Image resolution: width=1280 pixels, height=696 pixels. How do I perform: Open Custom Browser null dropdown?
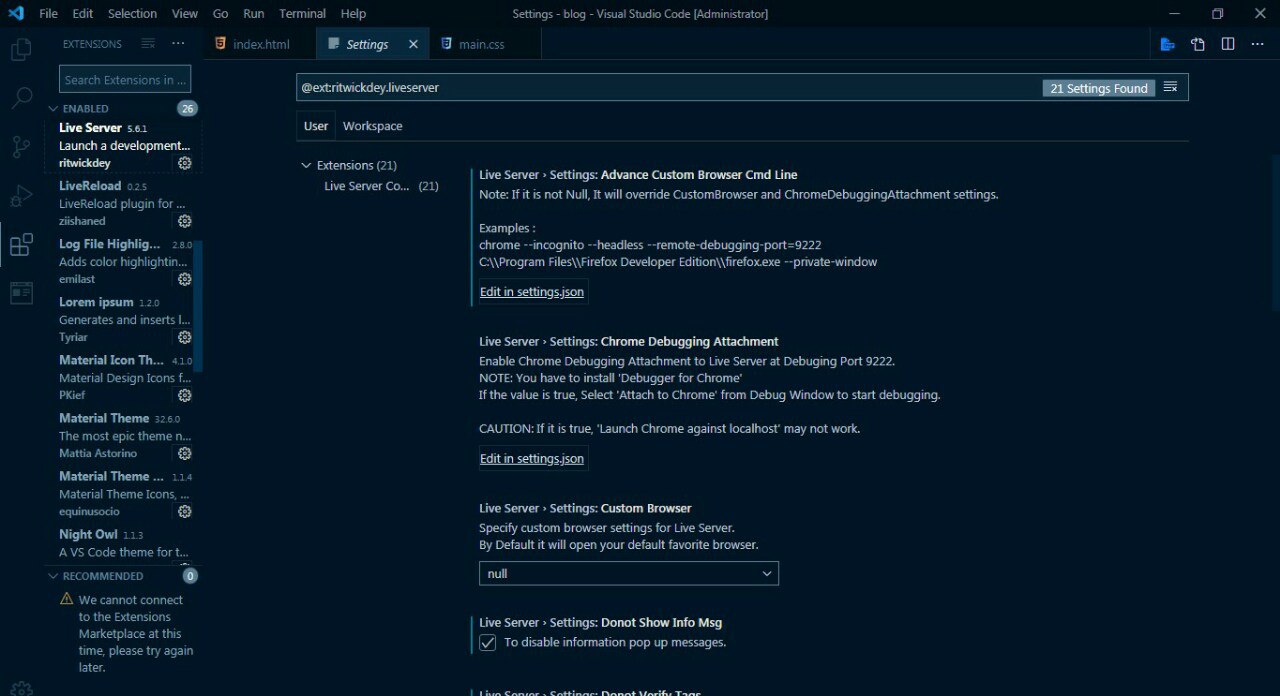coord(628,573)
